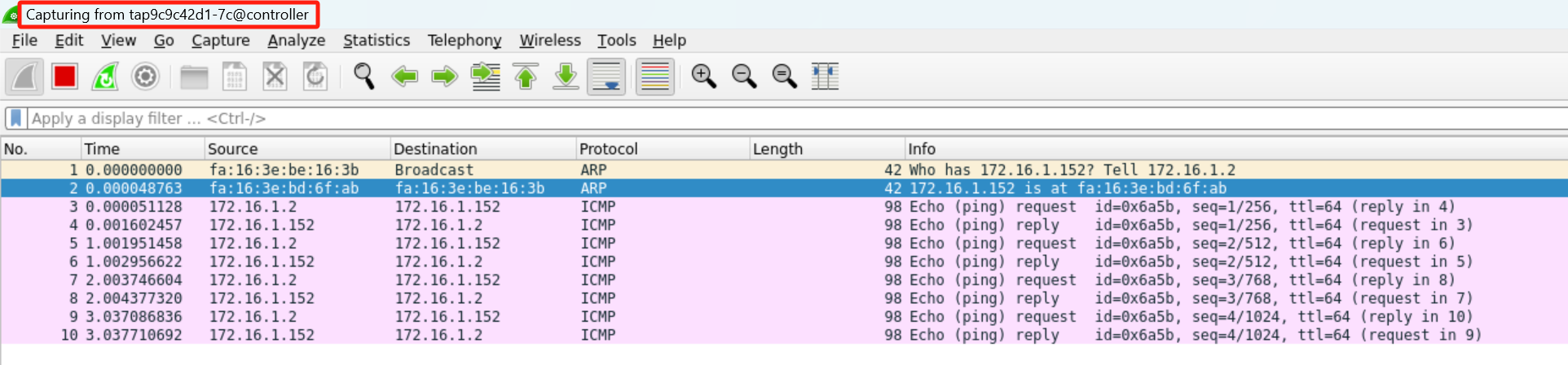The height and width of the screenshot is (365, 1568).
Task: Go back to the previous packet with the left arrow
Action: point(404,77)
